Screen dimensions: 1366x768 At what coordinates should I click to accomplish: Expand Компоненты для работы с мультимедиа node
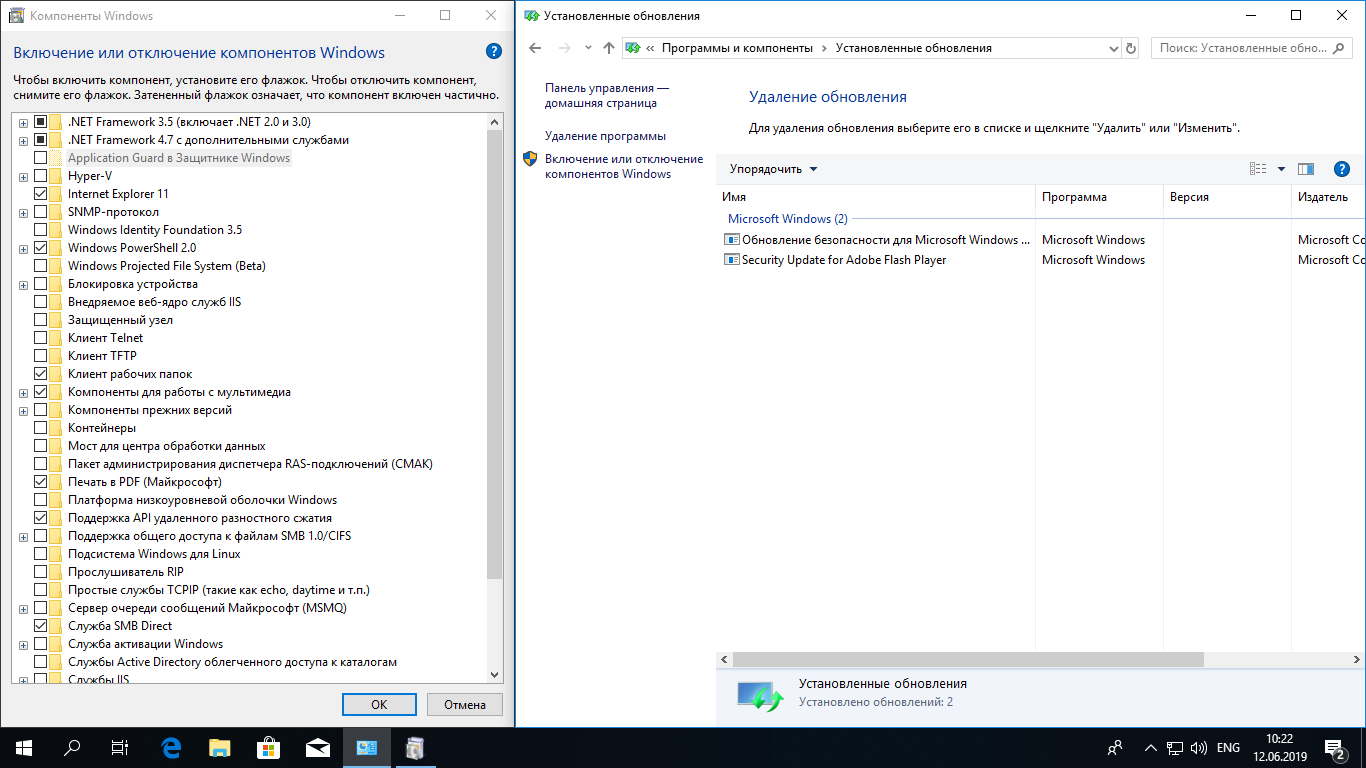pos(23,392)
